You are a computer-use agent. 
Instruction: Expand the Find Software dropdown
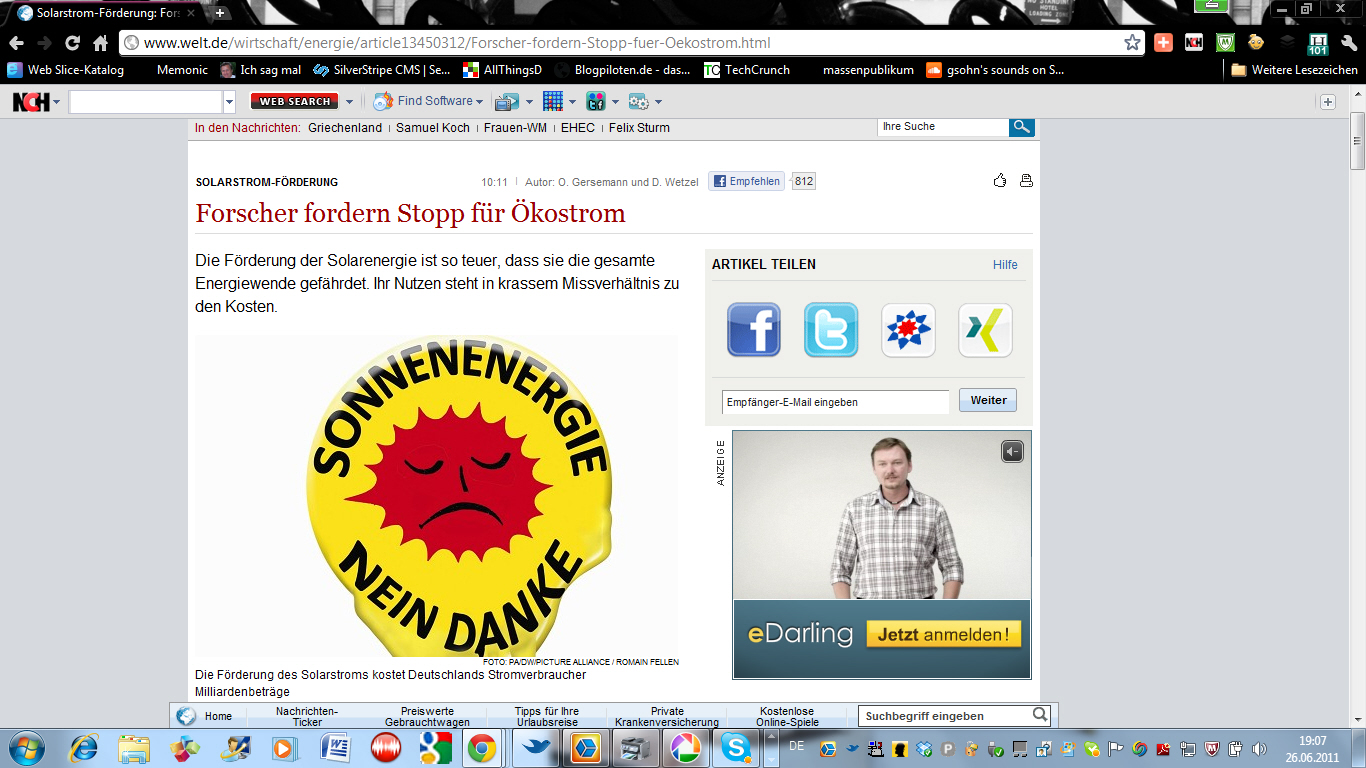click(x=479, y=102)
